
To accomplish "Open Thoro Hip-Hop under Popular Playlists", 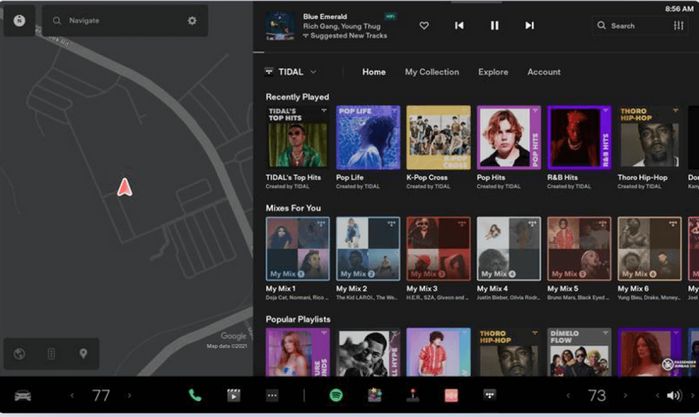I will tap(509, 352).
